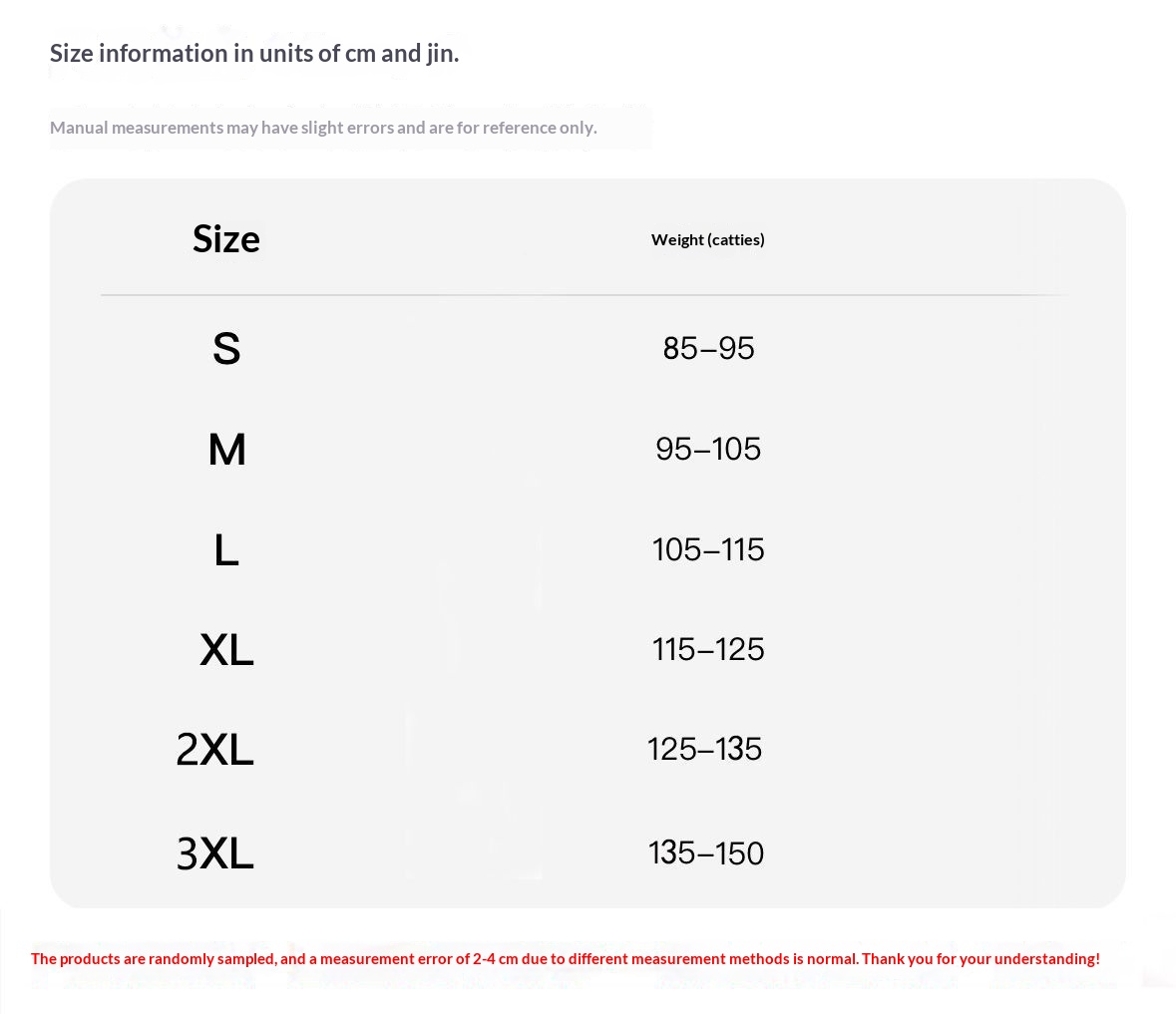Click the 95–105 weight value
The height and width of the screenshot is (1014, 1176).
(708, 449)
